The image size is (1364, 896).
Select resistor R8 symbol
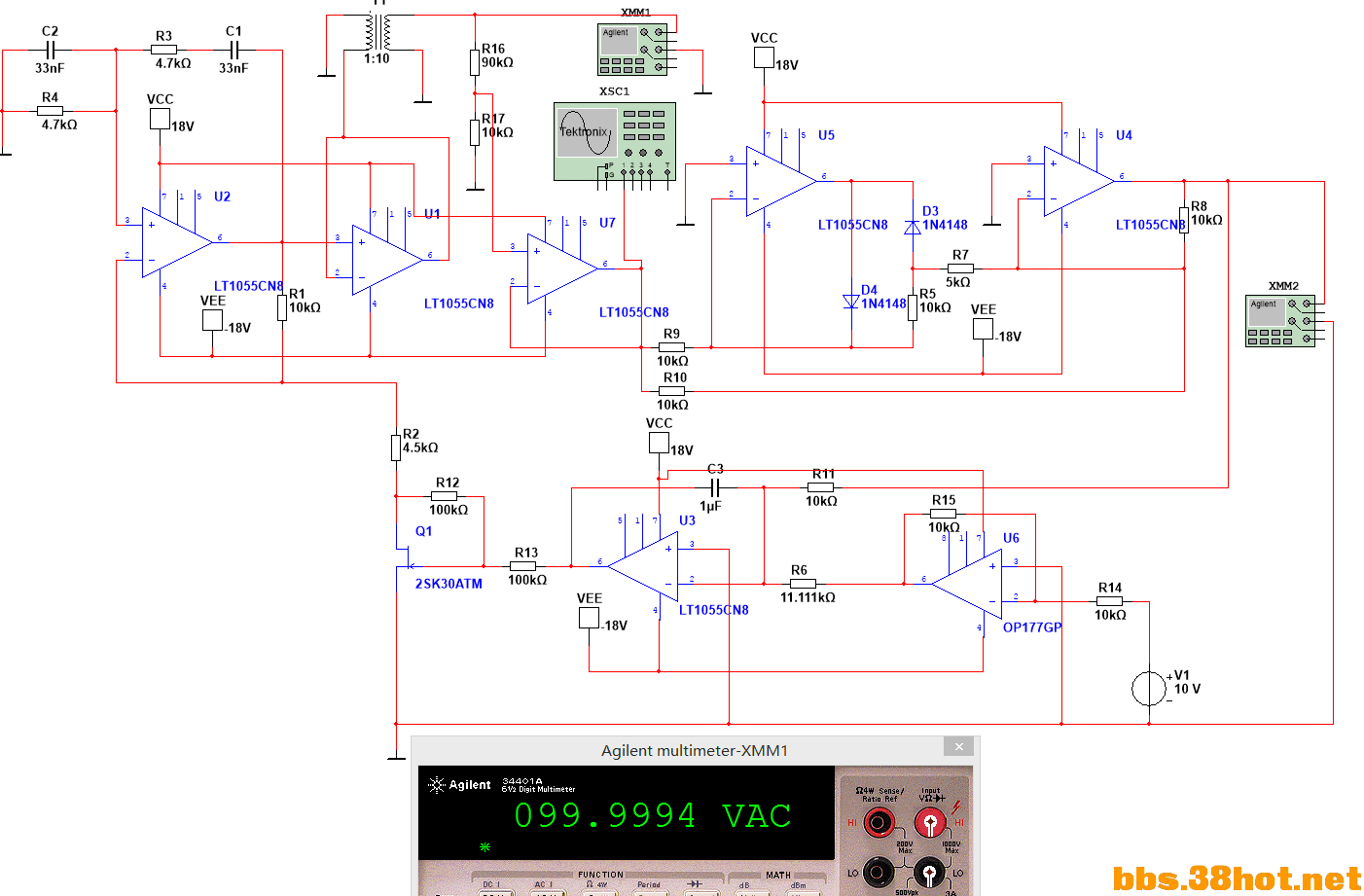(x=1184, y=220)
